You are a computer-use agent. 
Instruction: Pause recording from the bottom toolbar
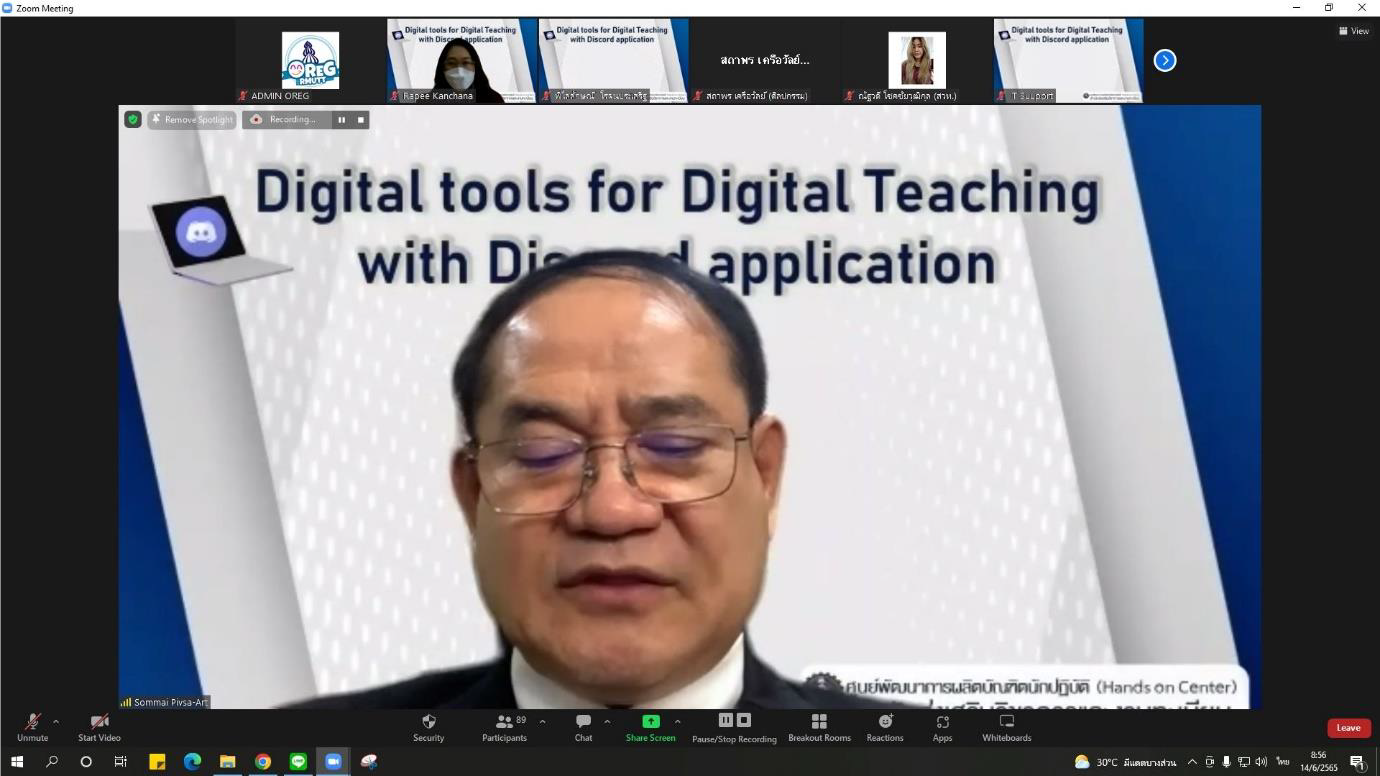tap(726, 720)
